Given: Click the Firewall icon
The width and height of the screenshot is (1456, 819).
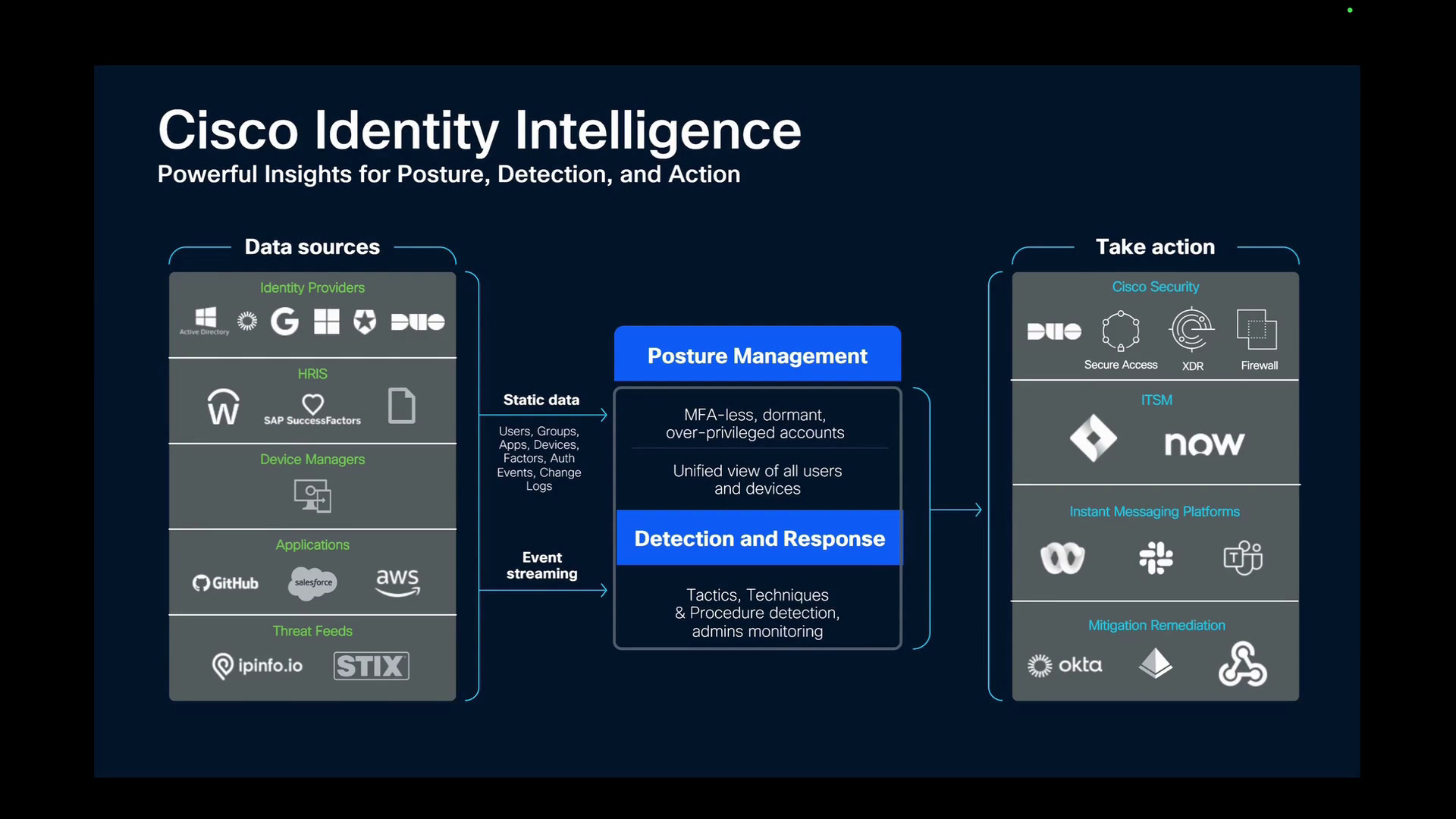Looking at the screenshot, I should click(x=1257, y=329).
